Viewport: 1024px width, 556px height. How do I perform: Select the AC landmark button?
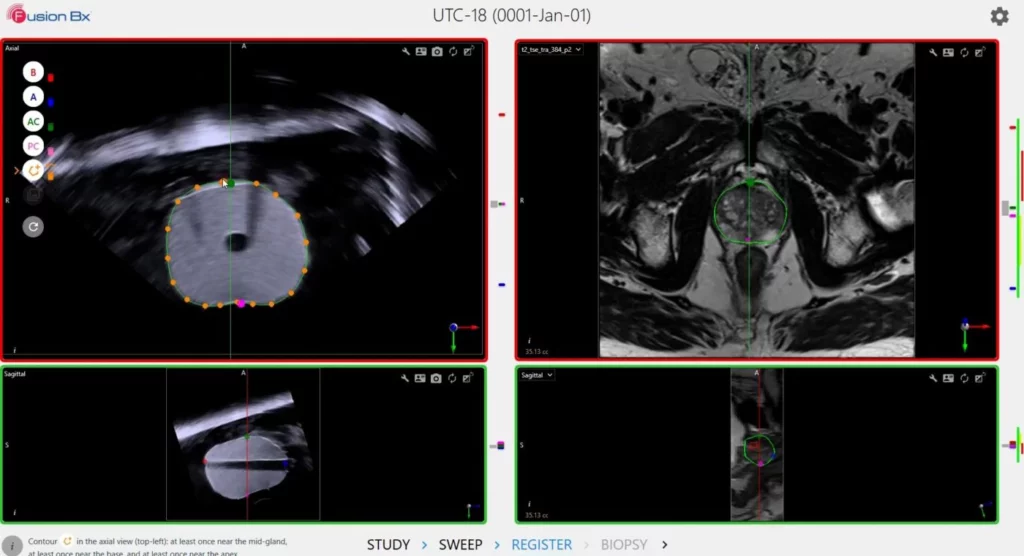pyautogui.click(x=33, y=122)
